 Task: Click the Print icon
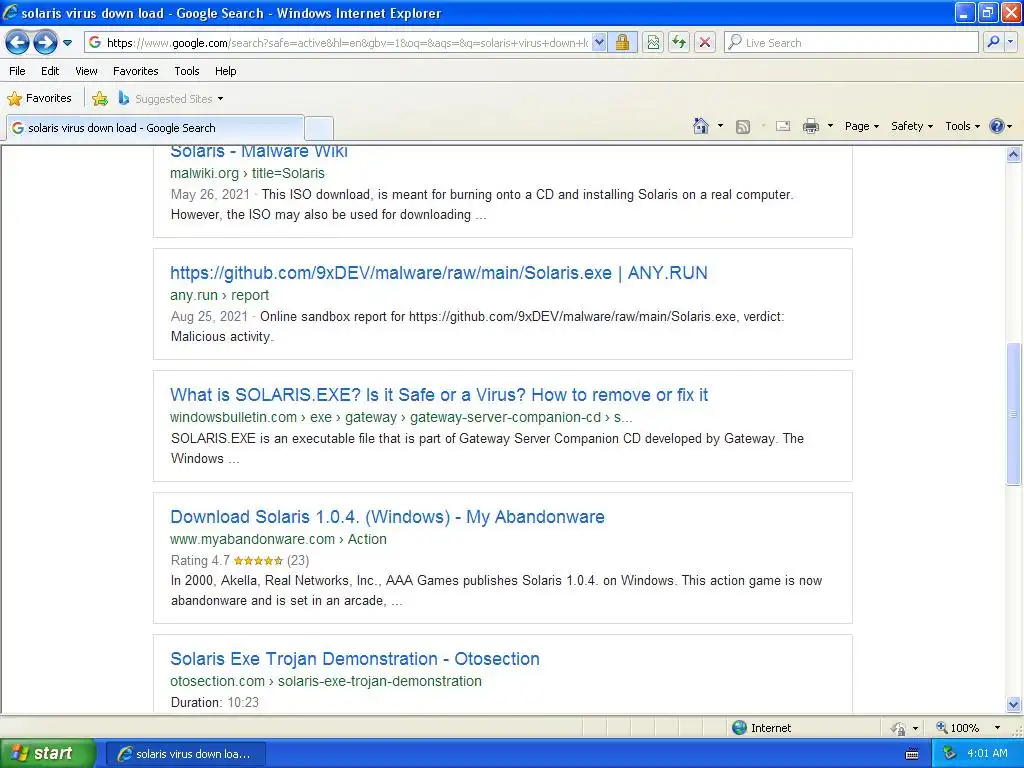810,126
